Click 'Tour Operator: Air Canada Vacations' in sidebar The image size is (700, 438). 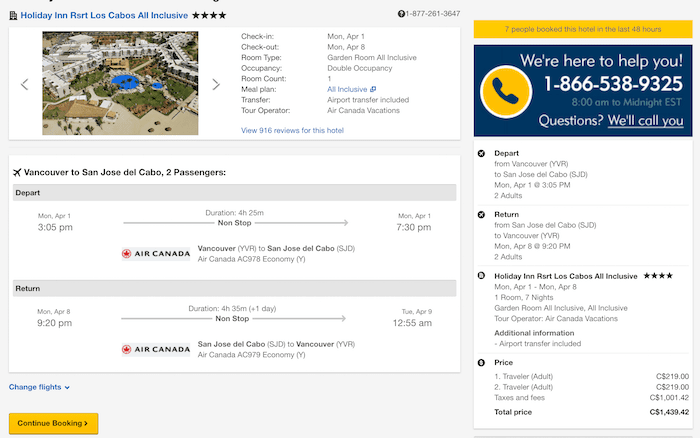[556, 319]
